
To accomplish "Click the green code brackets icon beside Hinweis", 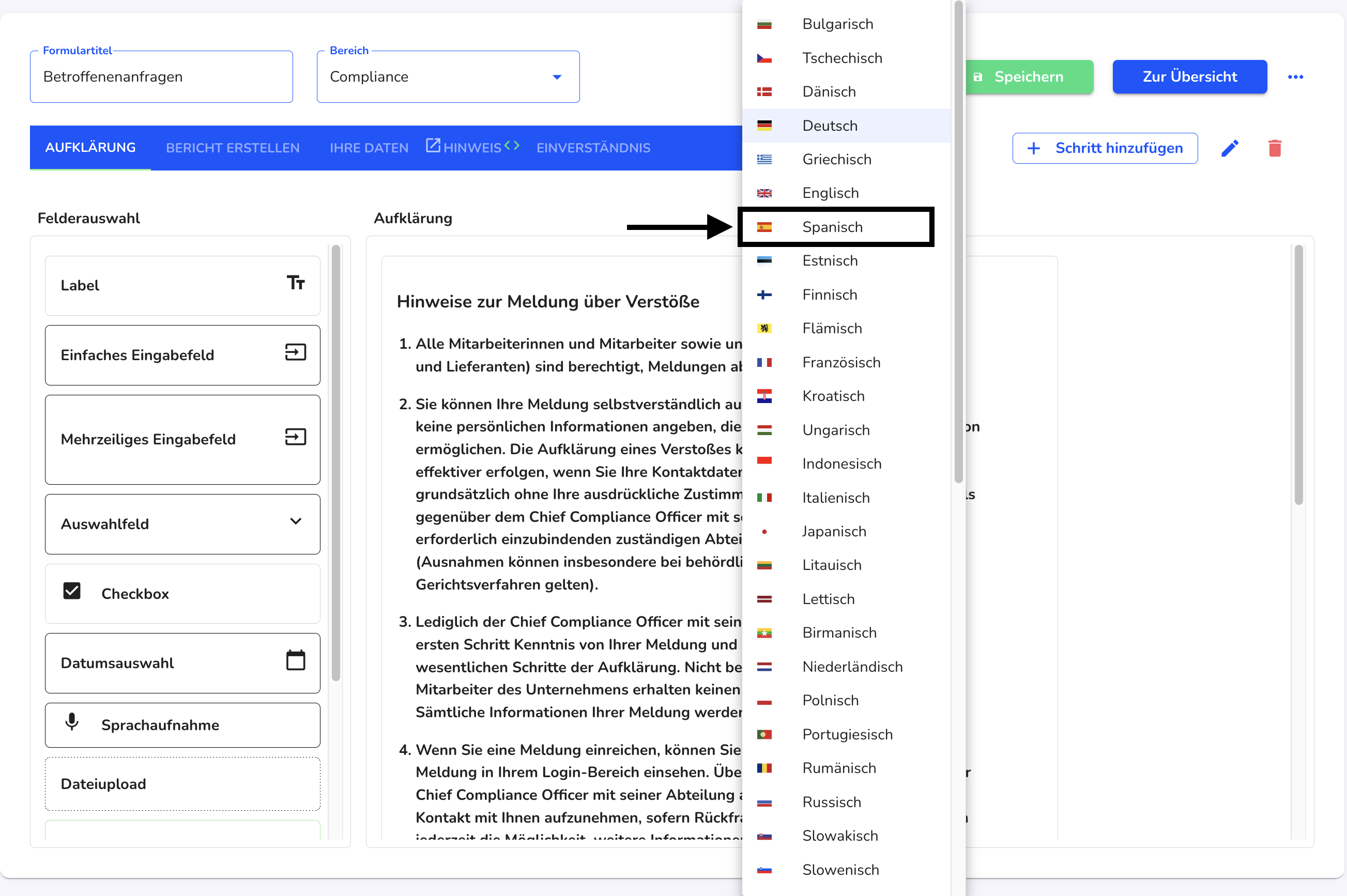I will 512,145.
